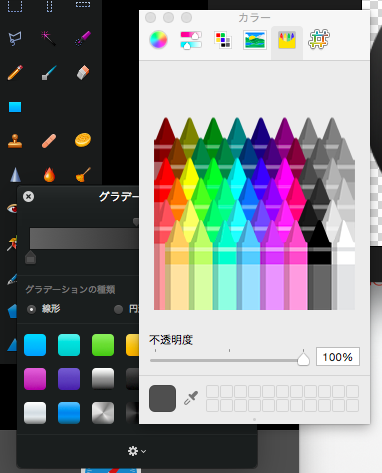Switch to the Pixelmator colors tab
382x473 pixels.
pyautogui.click(x=319, y=39)
